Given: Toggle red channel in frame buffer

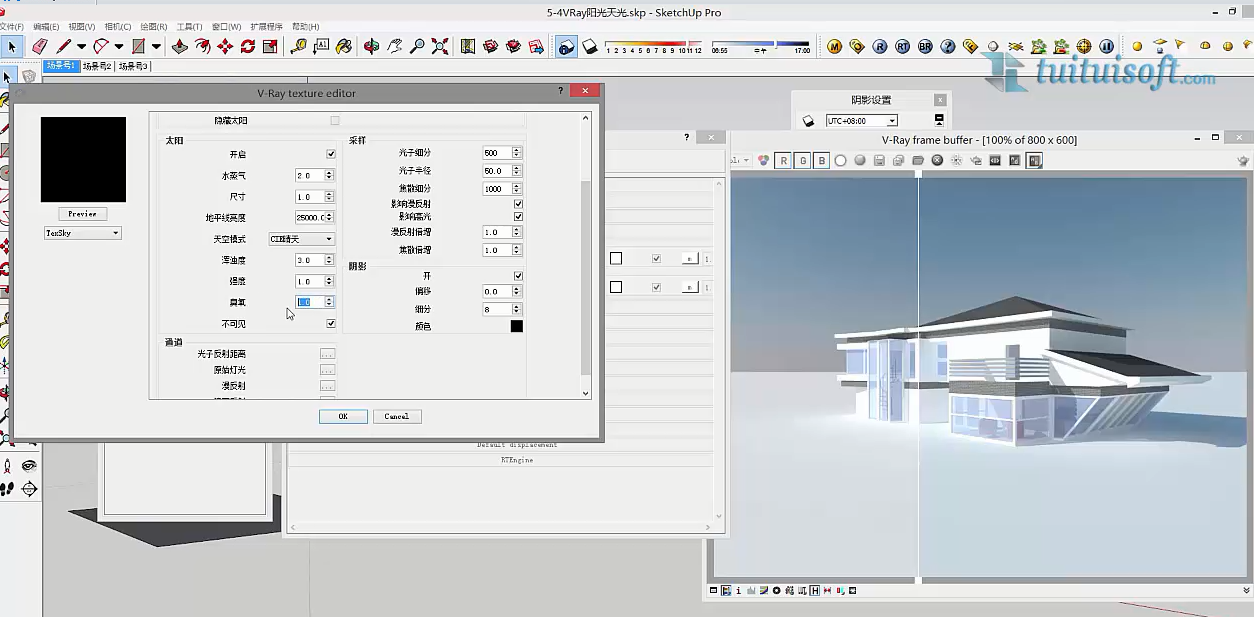Looking at the screenshot, I should click(x=783, y=160).
